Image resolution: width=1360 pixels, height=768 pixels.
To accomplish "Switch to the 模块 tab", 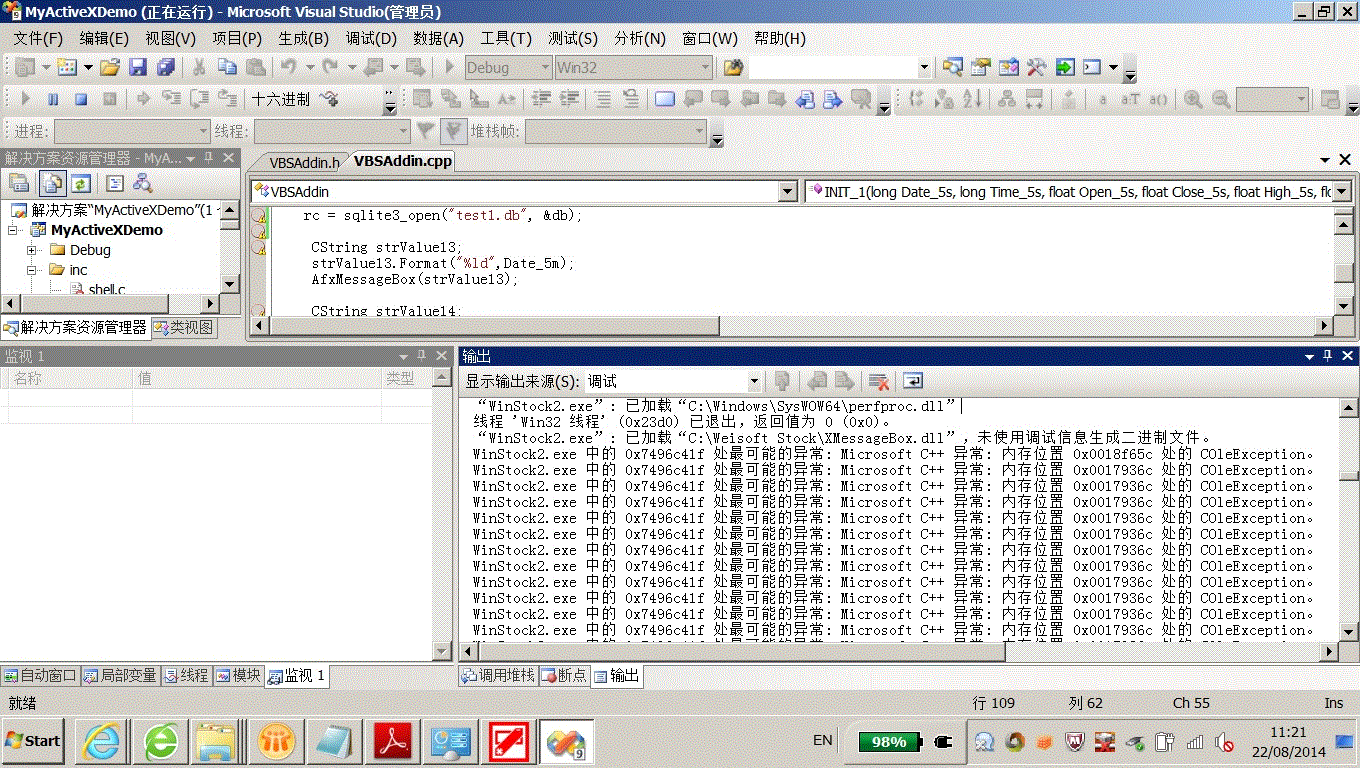I will 238,676.
